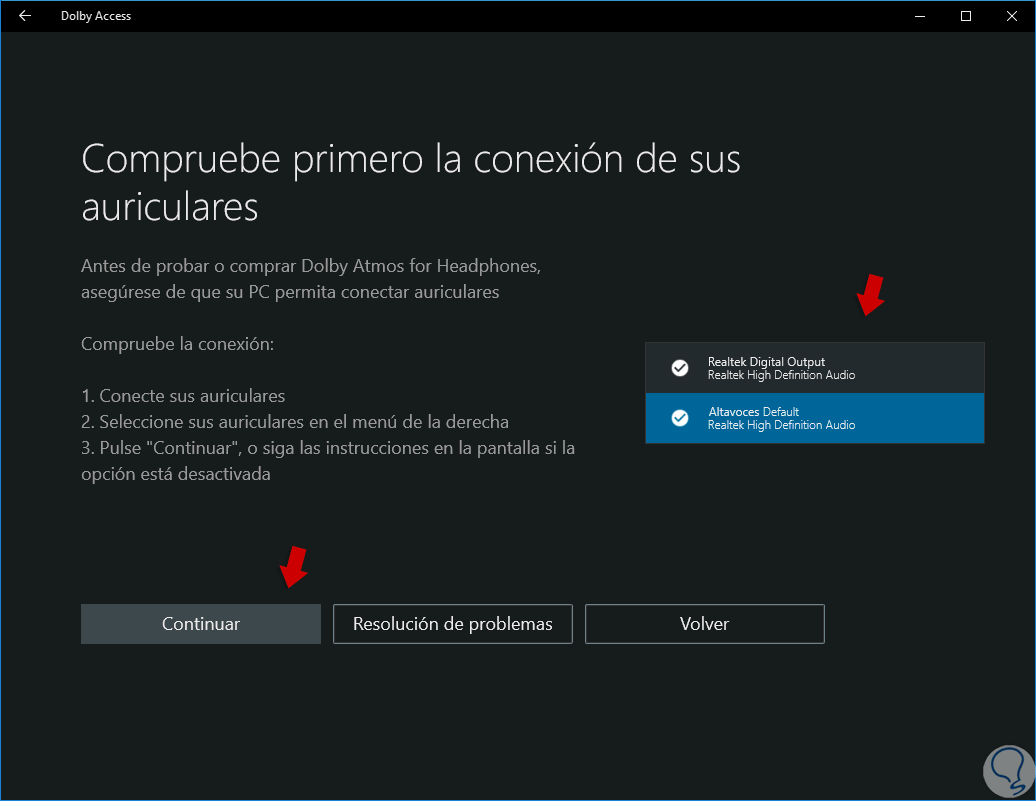Click the Antes de probar paragraph
This screenshot has height=801, width=1036.
[311, 279]
